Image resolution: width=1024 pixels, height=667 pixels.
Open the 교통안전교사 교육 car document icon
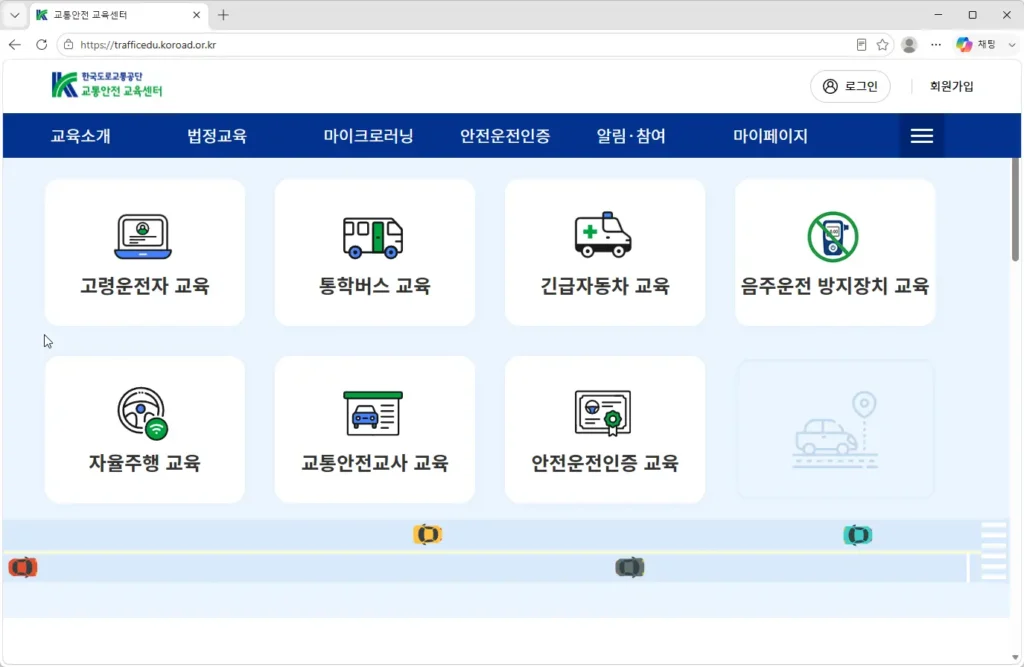[x=373, y=413]
